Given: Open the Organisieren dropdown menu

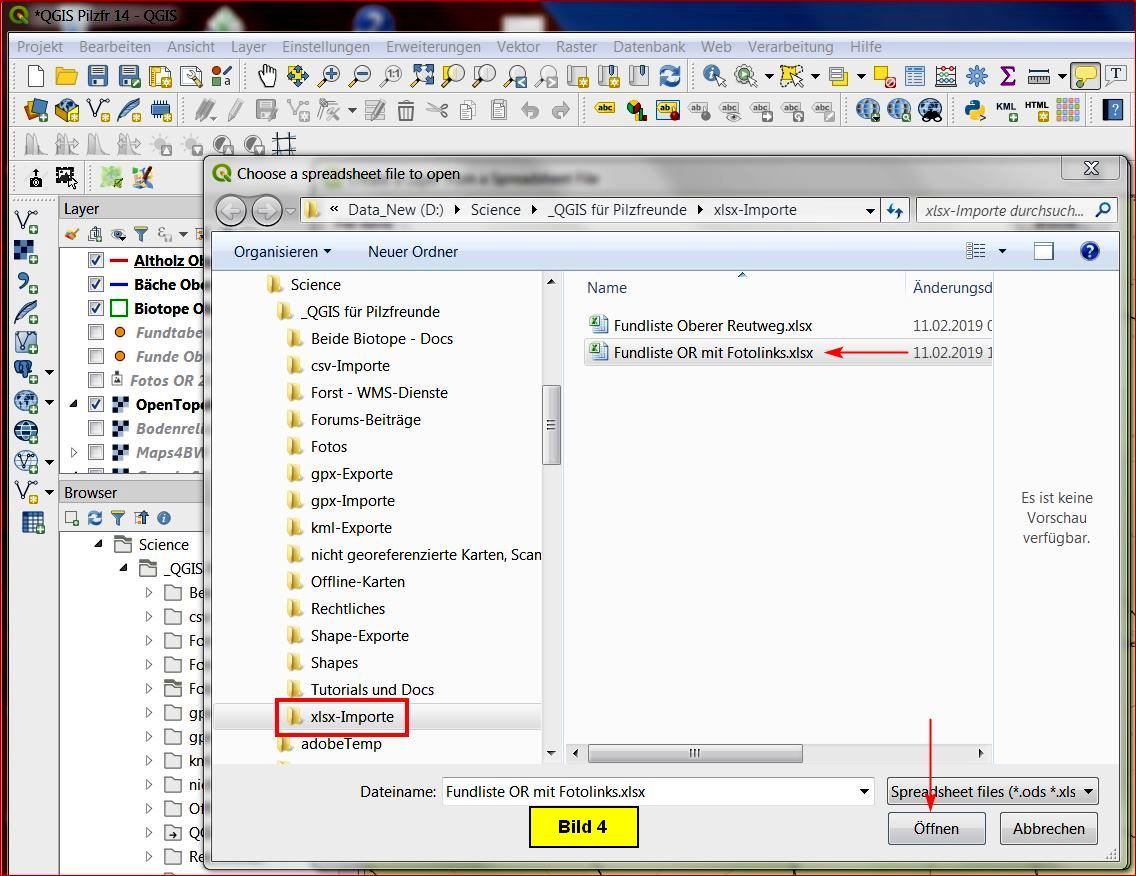Looking at the screenshot, I should click(282, 252).
